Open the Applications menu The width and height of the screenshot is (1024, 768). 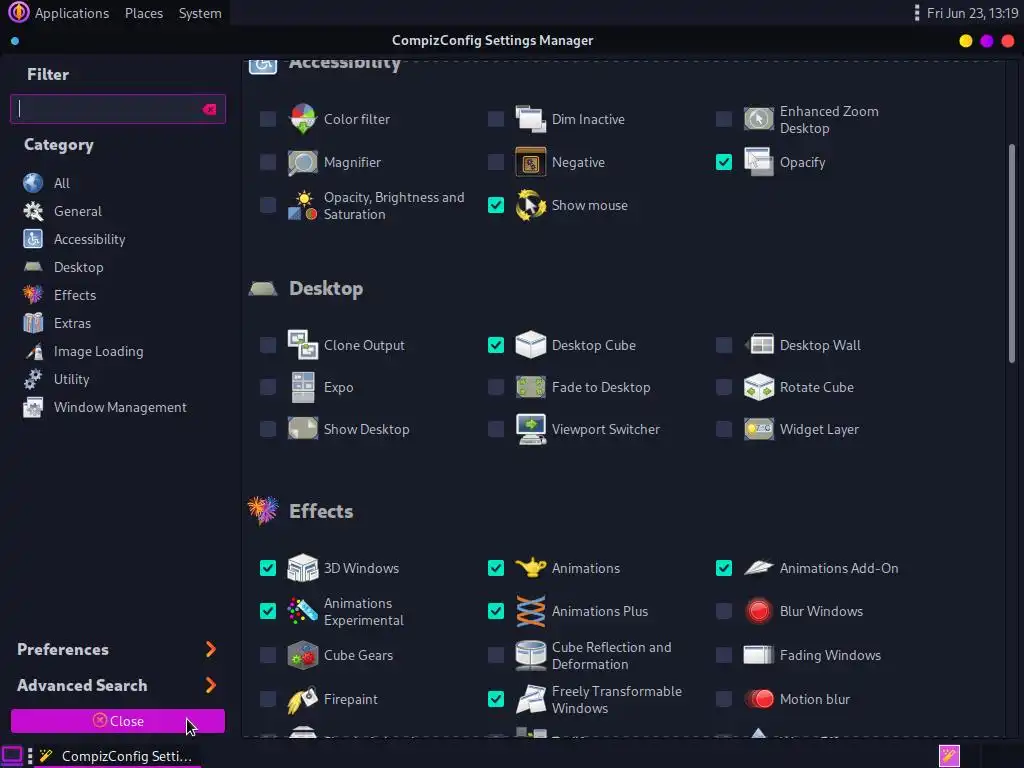click(x=71, y=13)
